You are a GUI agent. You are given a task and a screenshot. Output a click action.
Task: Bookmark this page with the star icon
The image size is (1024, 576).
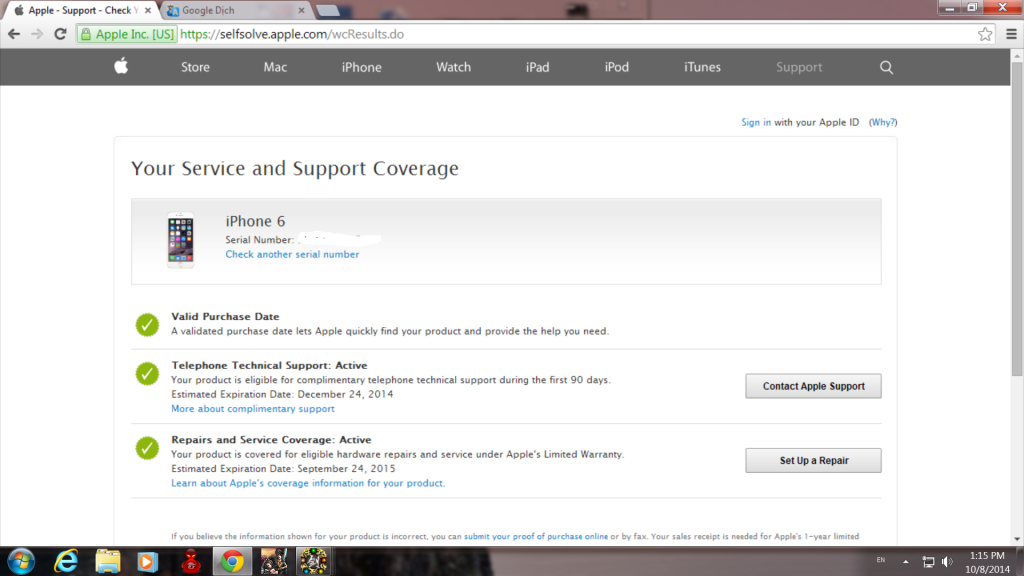(985, 34)
